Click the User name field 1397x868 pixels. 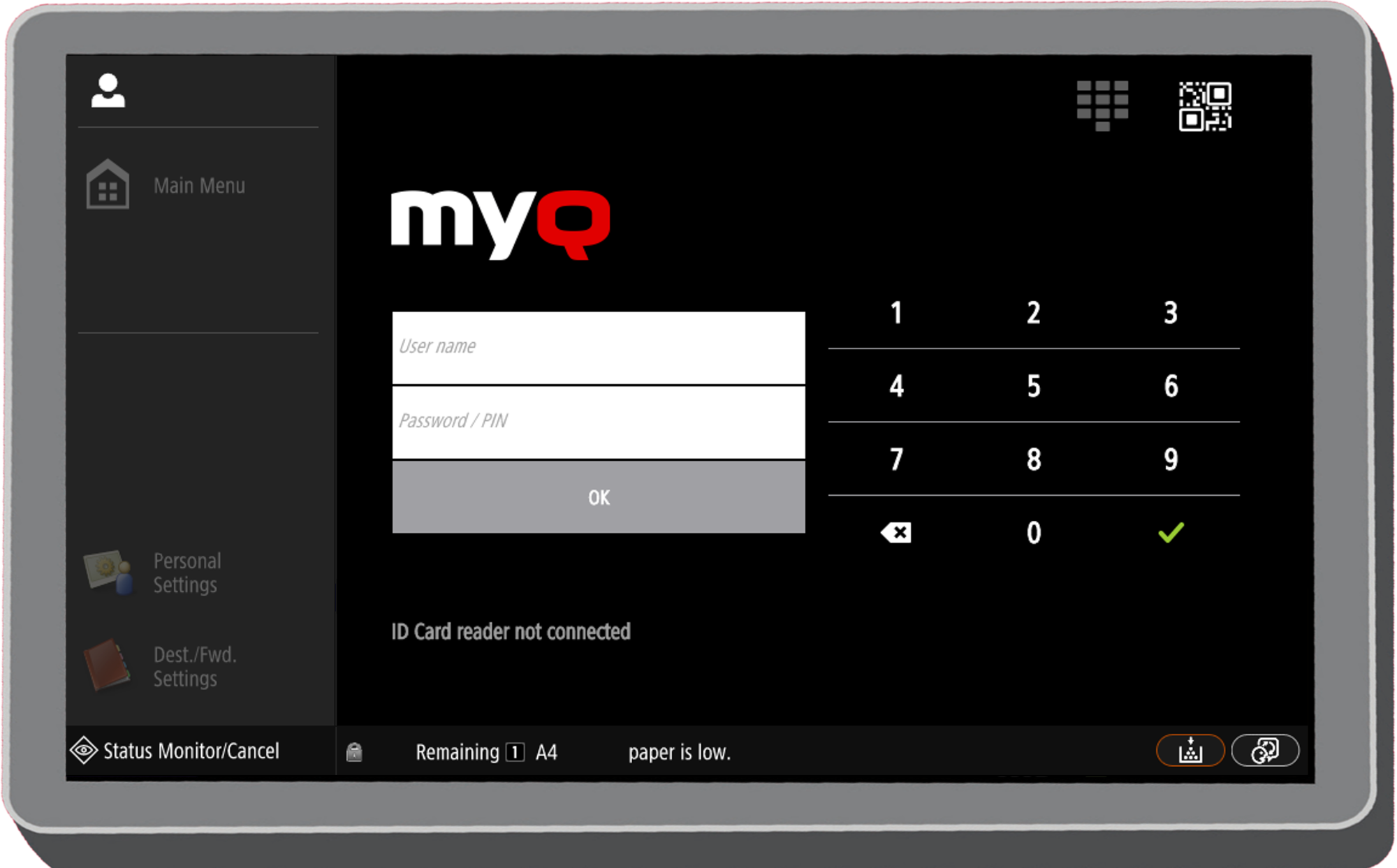tap(599, 348)
